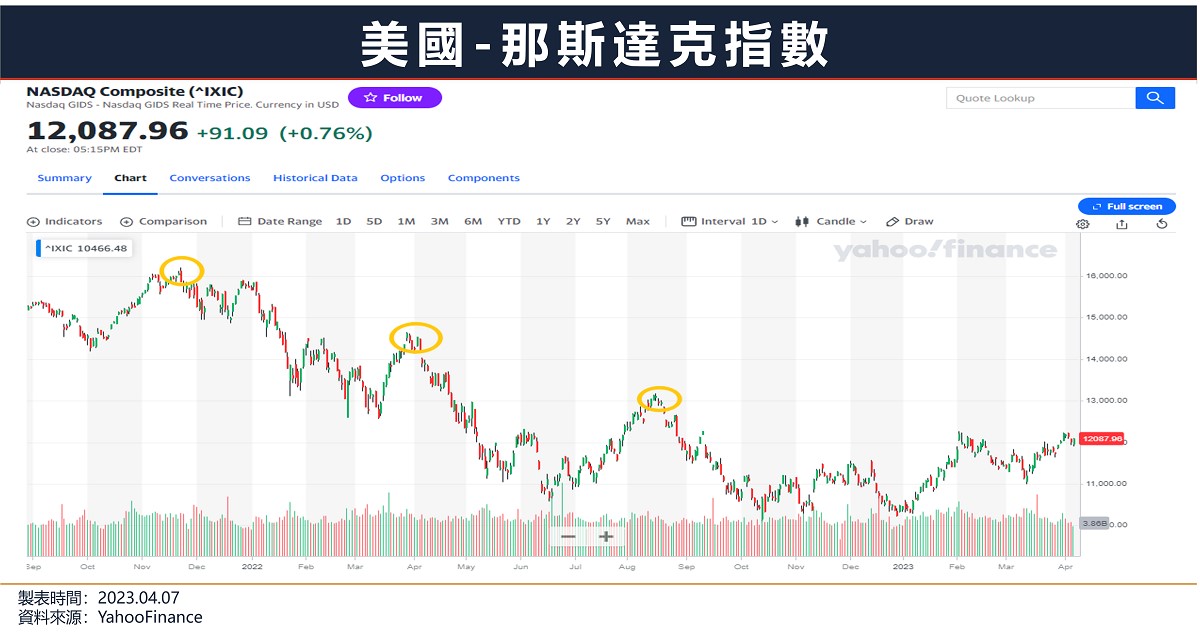Zoom out with the minus button
Viewport: 1200px width, 636px height.
pyautogui.click(x=568, y=536)
